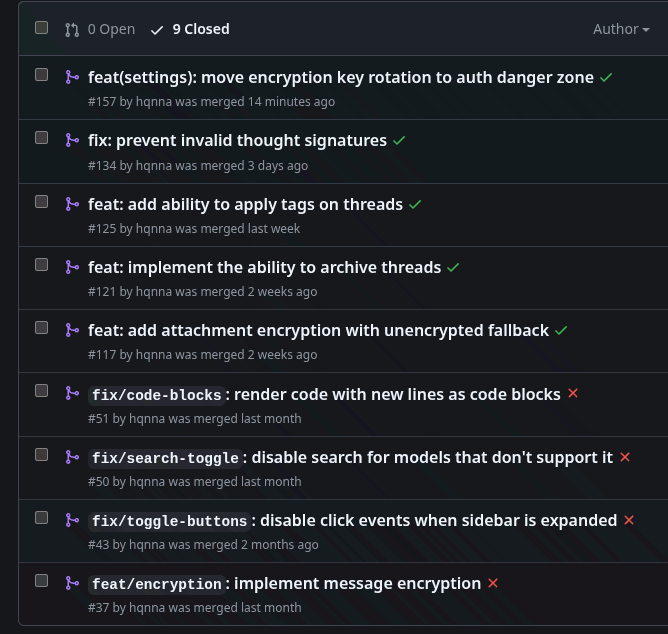Open the Author filter dropdown
The width and height of the screenshot is (668, 634).
pyautogui.click(x=621, y=29)
